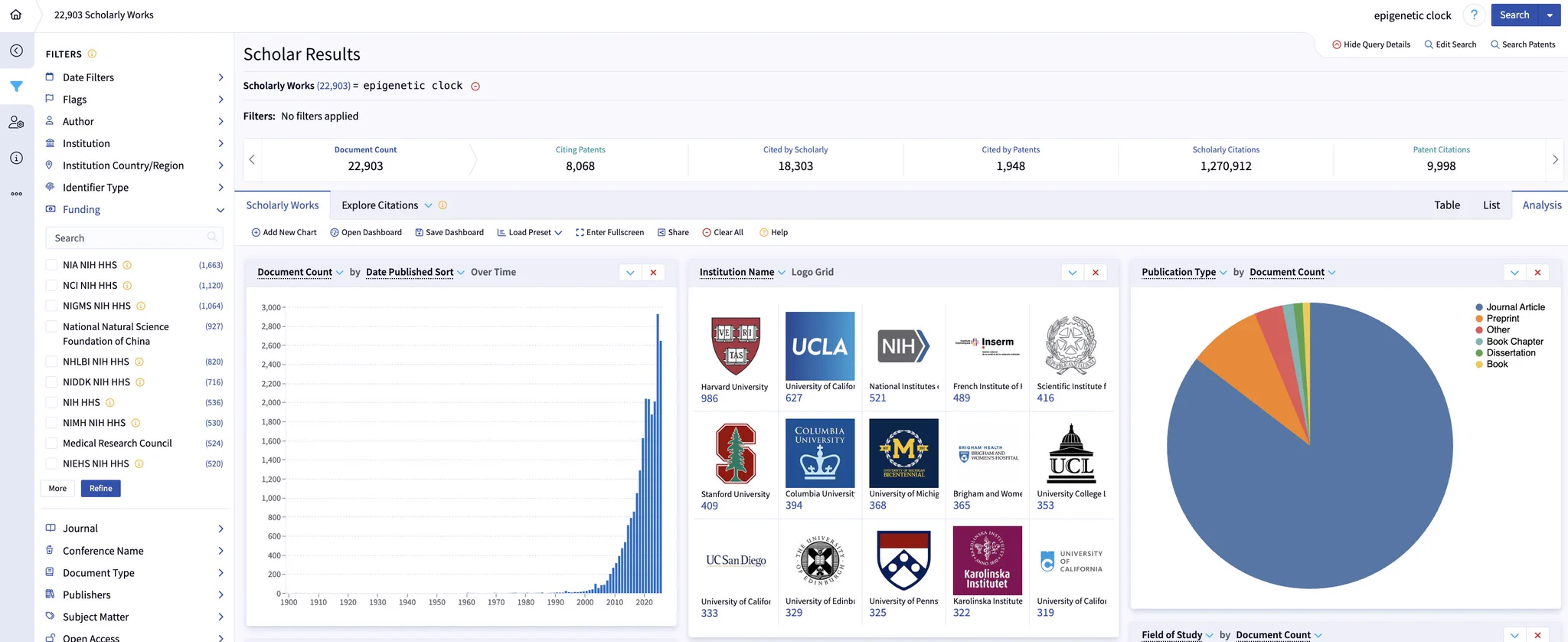Viewport: 1568px width, 642px height.
Task: Switch to List view
Action: (x=1491, y=205)
